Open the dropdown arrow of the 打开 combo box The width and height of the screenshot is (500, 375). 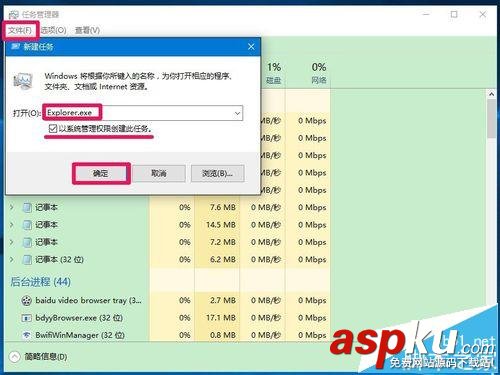[x=237, y=113]
